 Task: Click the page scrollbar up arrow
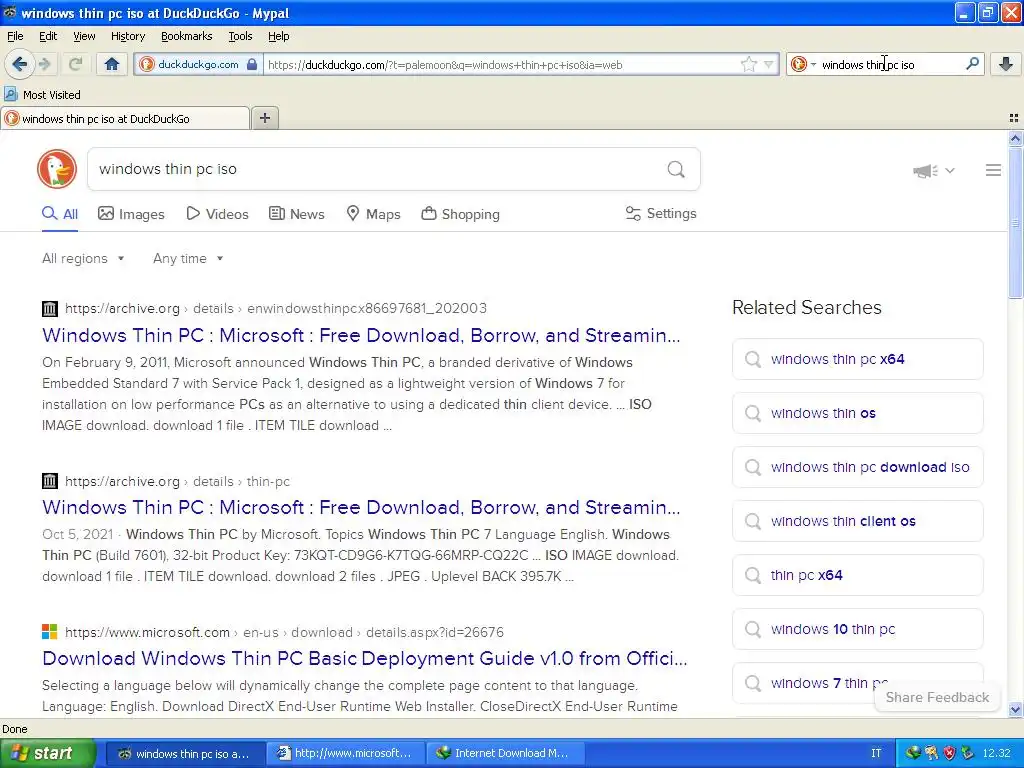tap(1015, 138)
